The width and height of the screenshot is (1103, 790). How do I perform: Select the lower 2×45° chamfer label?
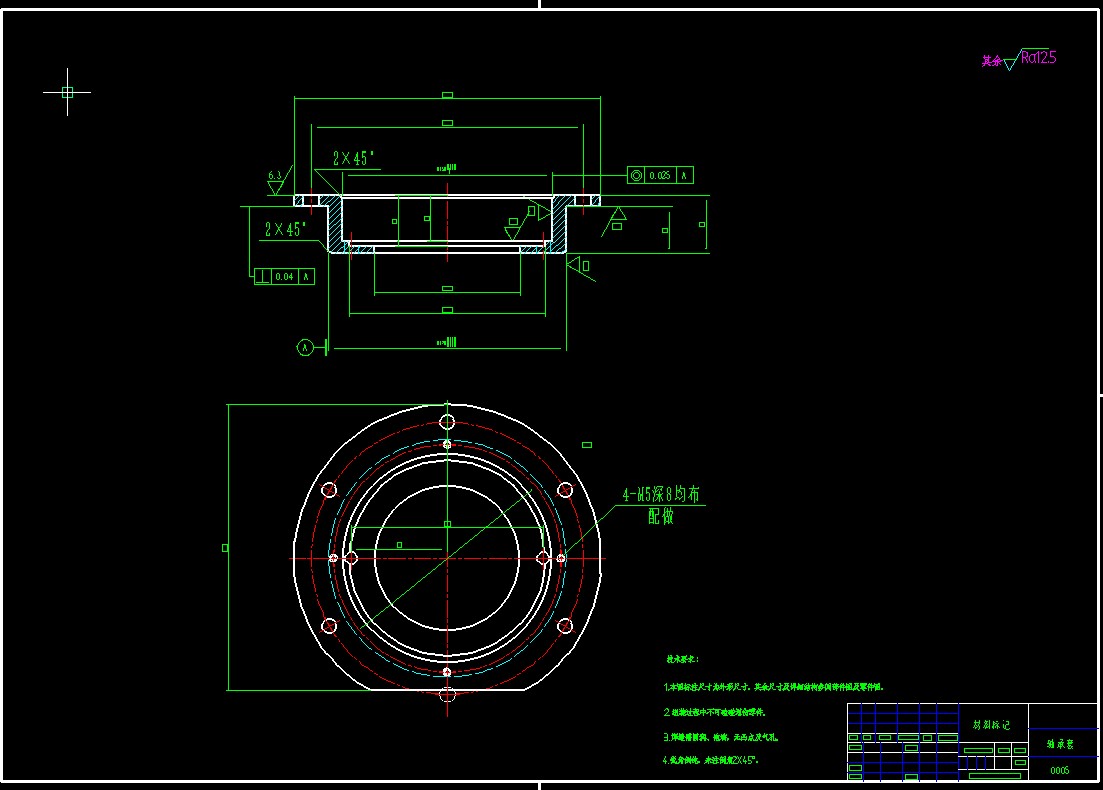[286, 229]
